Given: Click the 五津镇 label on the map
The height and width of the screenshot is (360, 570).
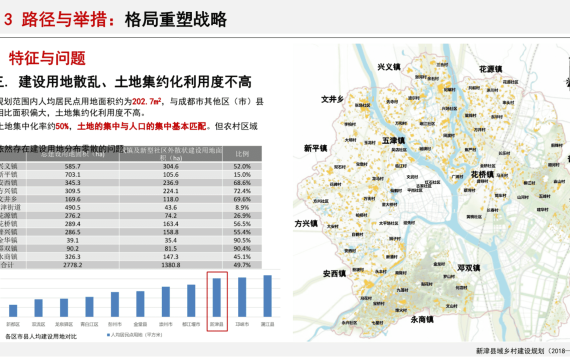Looking at the screenshot, I should point(393,141).
